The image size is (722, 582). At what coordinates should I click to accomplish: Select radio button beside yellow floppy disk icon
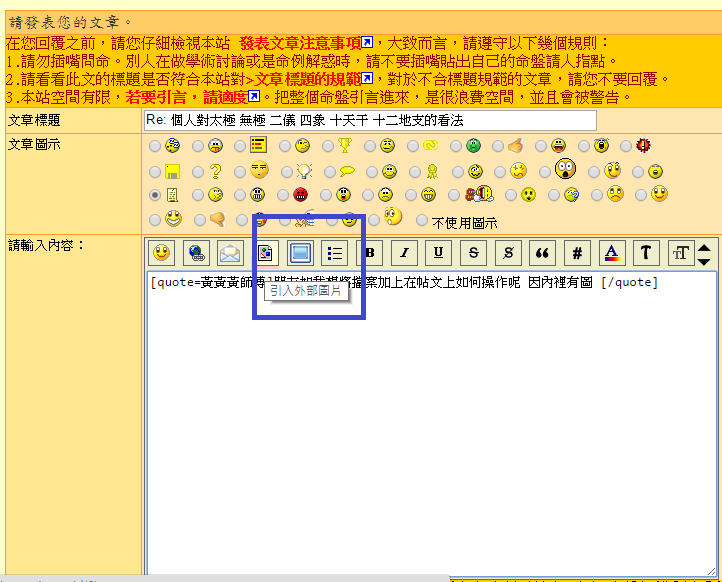click(155, 172)
